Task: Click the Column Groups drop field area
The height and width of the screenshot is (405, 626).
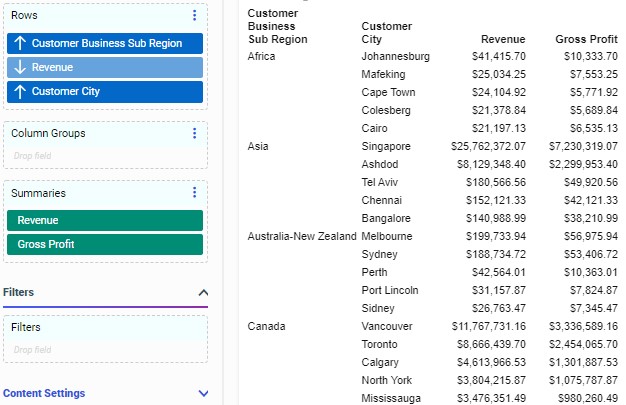Action: (x=104, y=155)
